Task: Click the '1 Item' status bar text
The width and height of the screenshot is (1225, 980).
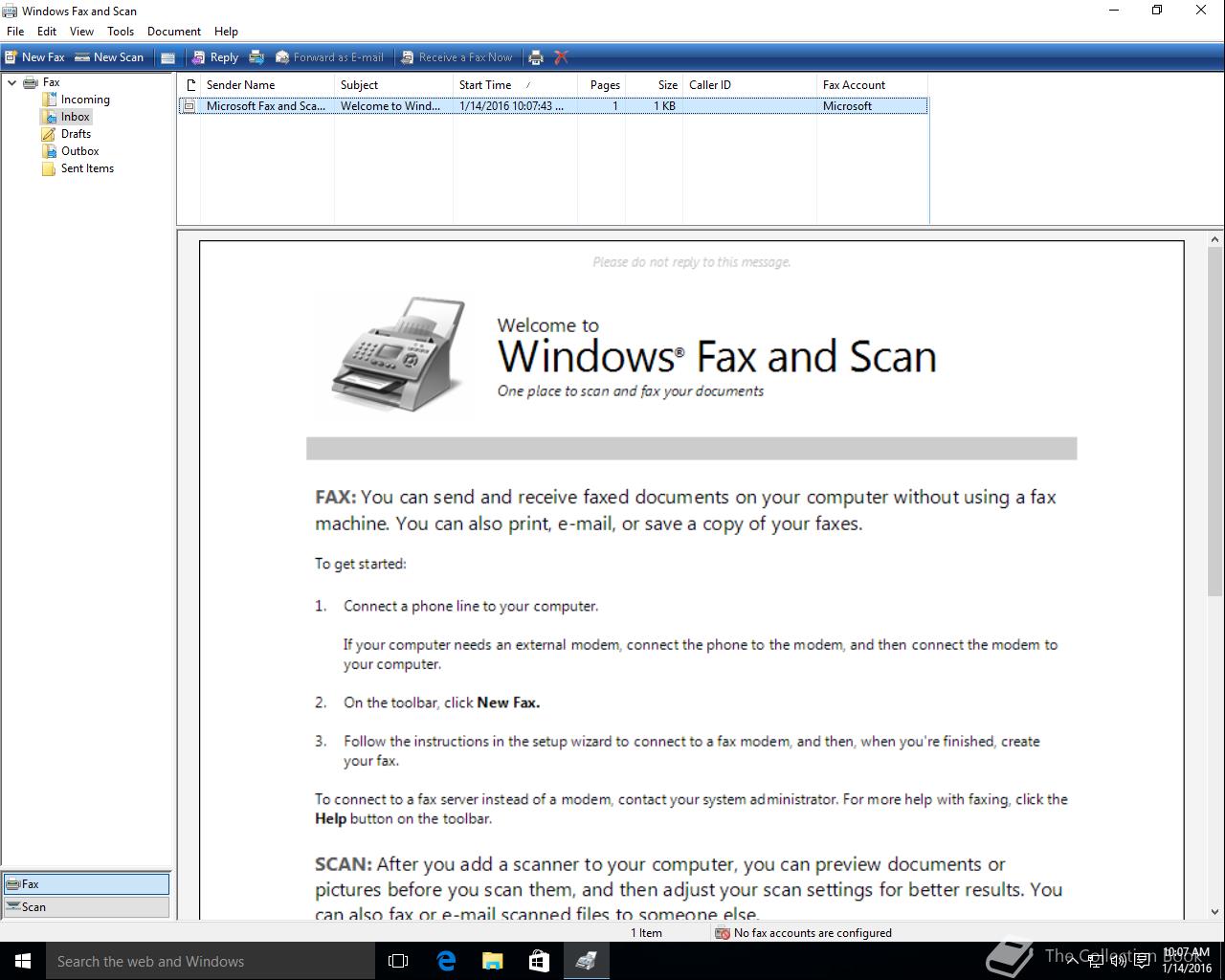Action: click(646, 933)
